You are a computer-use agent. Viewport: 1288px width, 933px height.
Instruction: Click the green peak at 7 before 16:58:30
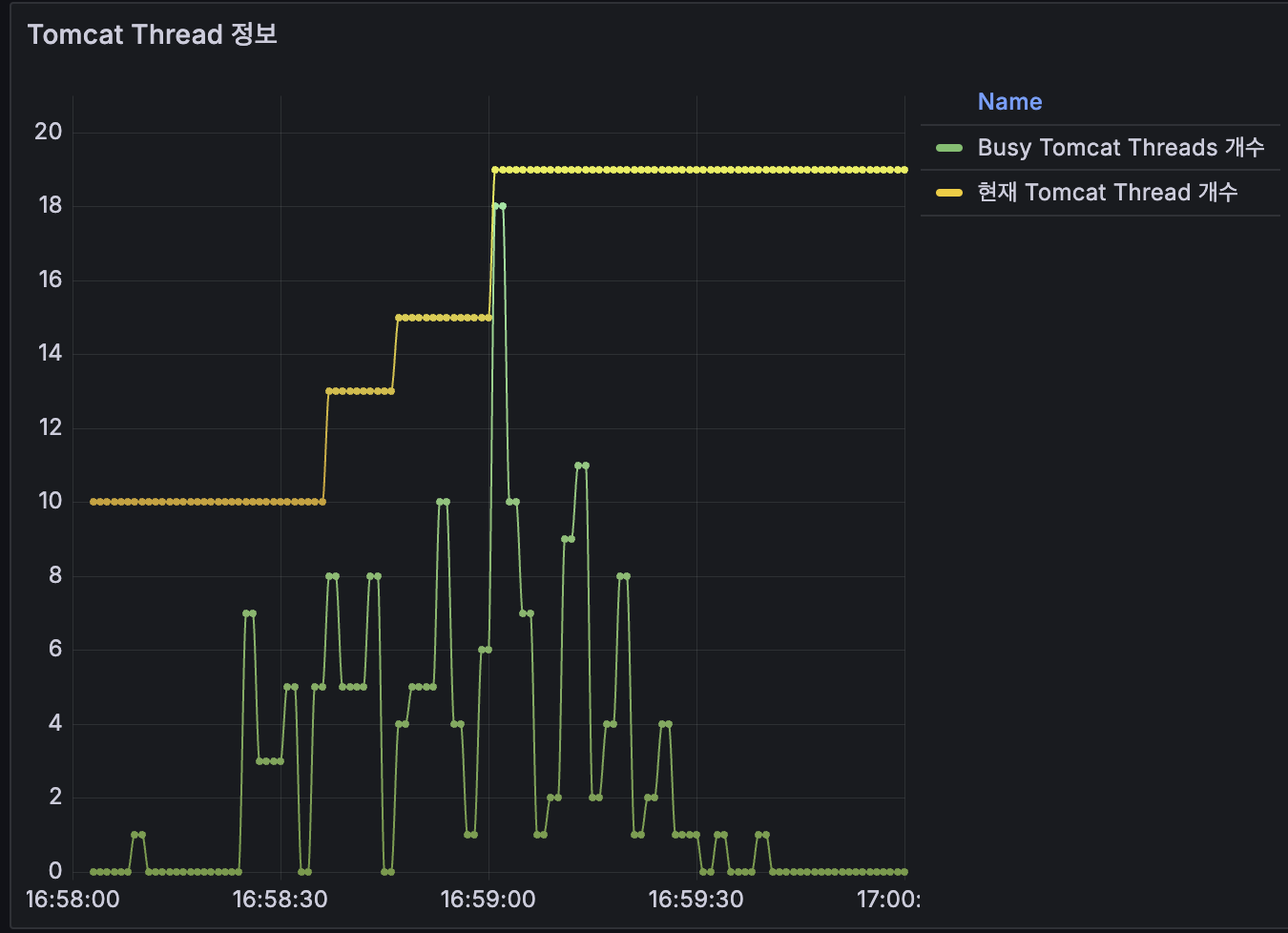coord(249,613)
